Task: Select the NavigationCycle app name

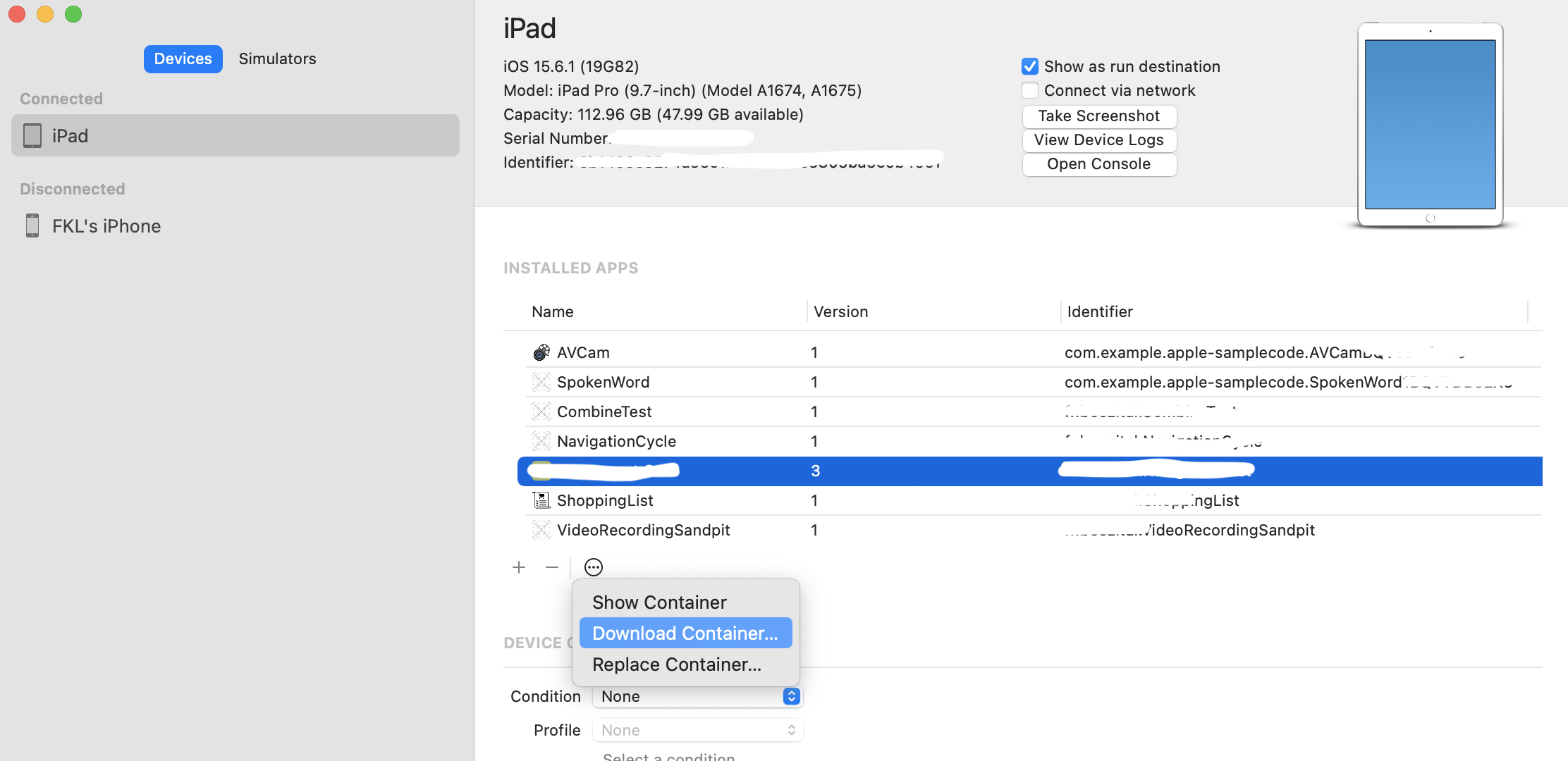Action: click(616, 441)
